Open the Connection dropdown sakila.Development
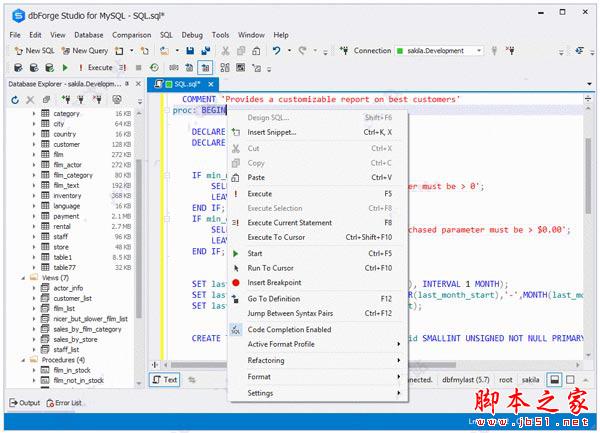Screen dimensions: 600x433 439,50
